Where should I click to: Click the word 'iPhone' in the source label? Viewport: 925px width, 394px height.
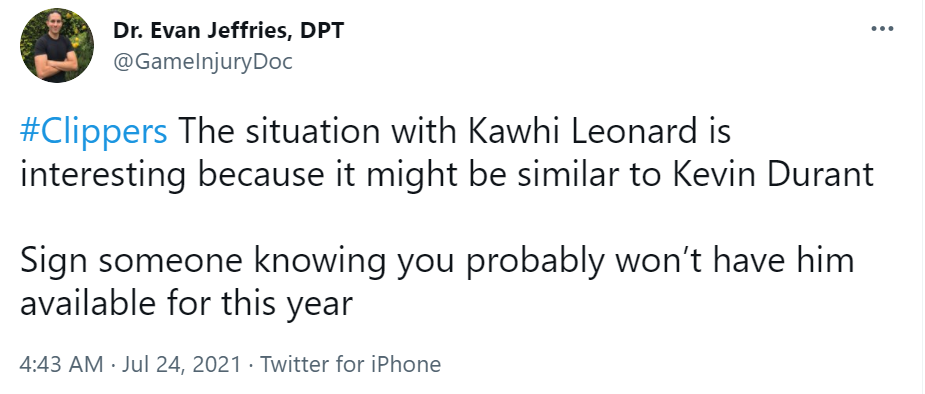(x=406, y=364)
